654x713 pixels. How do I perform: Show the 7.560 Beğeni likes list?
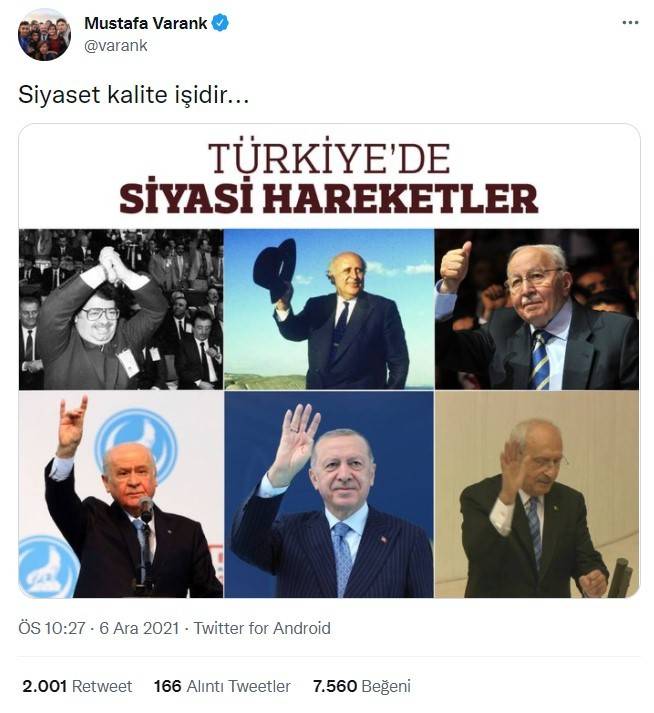[x=362, y=686]
